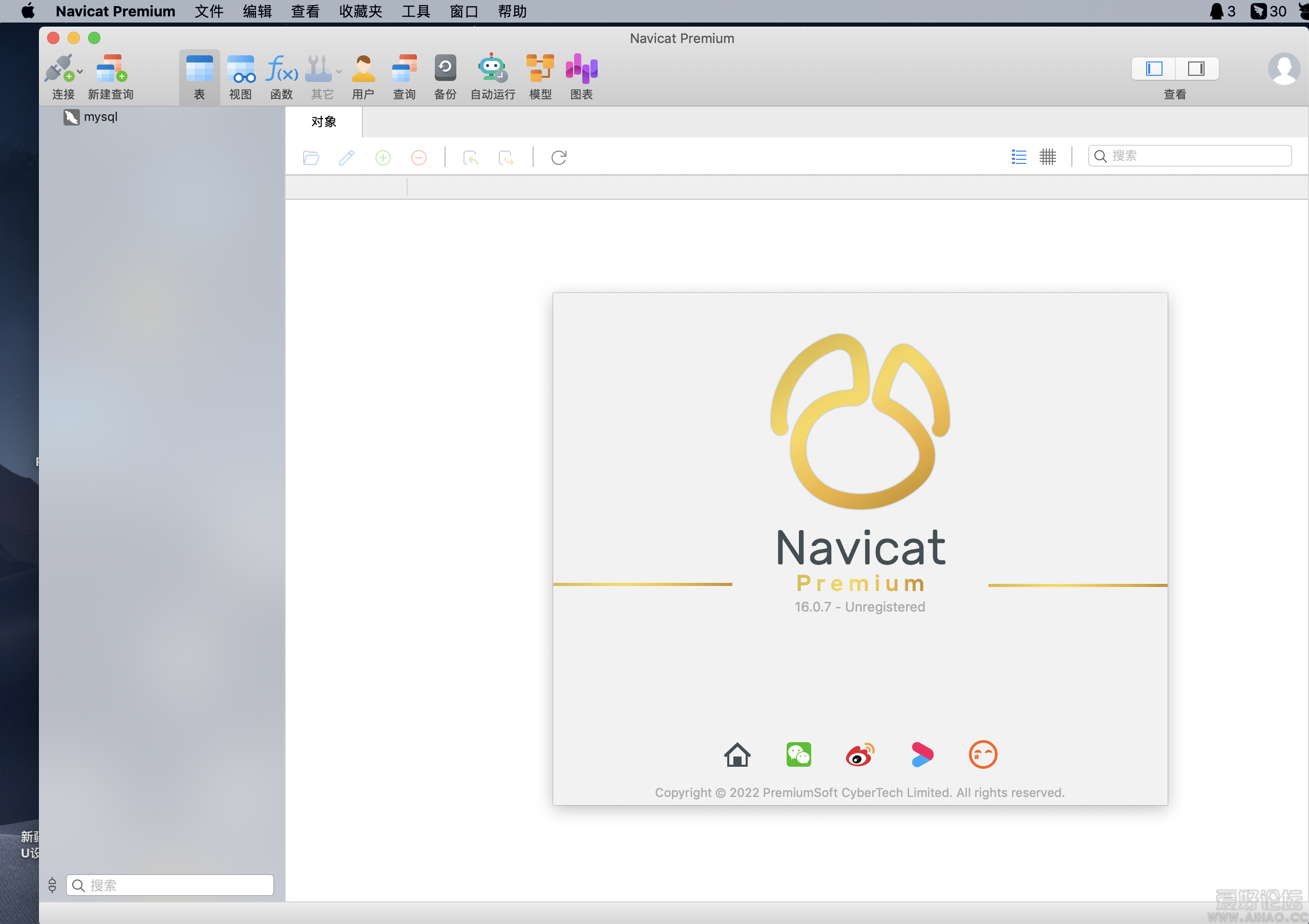This screenshot has height=924, width=1309.
Task: Open the File (文件) menu
Action: click(209, 11)
